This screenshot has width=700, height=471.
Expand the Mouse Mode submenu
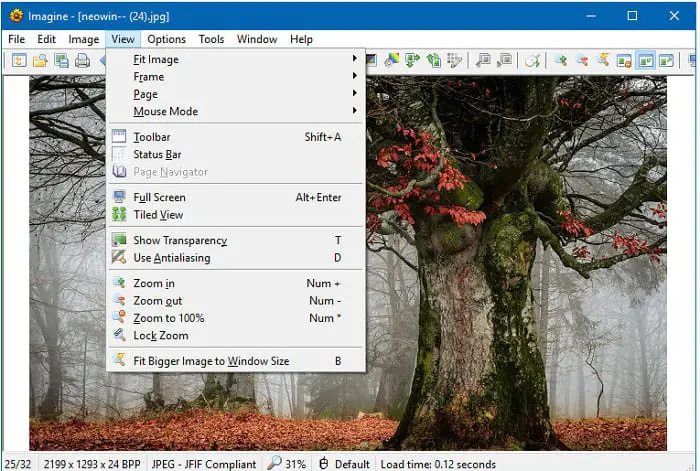(236, 111)
